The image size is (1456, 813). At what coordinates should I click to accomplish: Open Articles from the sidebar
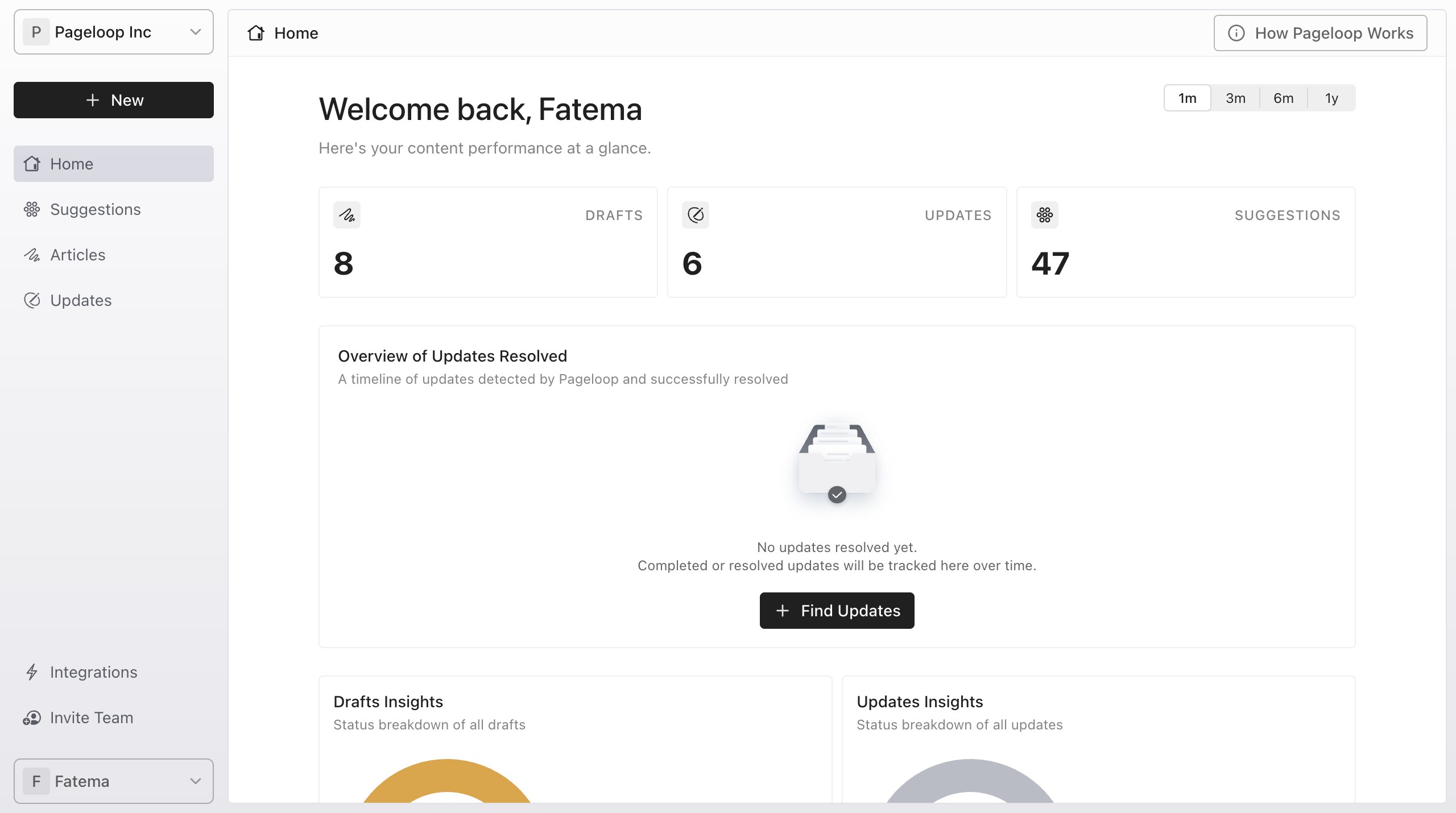pyautogui.click(x=114, y=255)
